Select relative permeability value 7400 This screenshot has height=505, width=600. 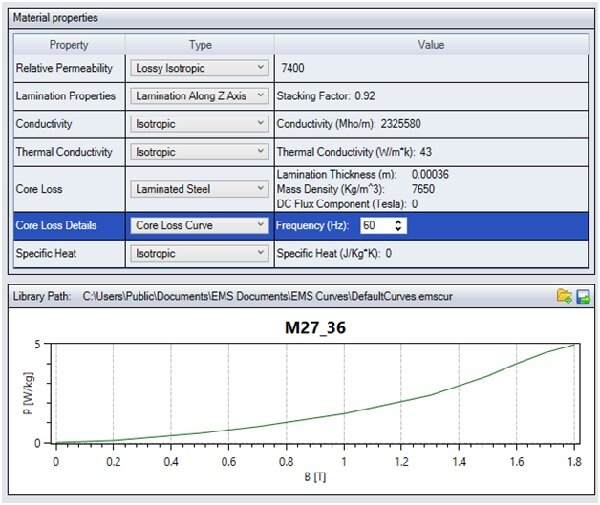tap(293, 68)
